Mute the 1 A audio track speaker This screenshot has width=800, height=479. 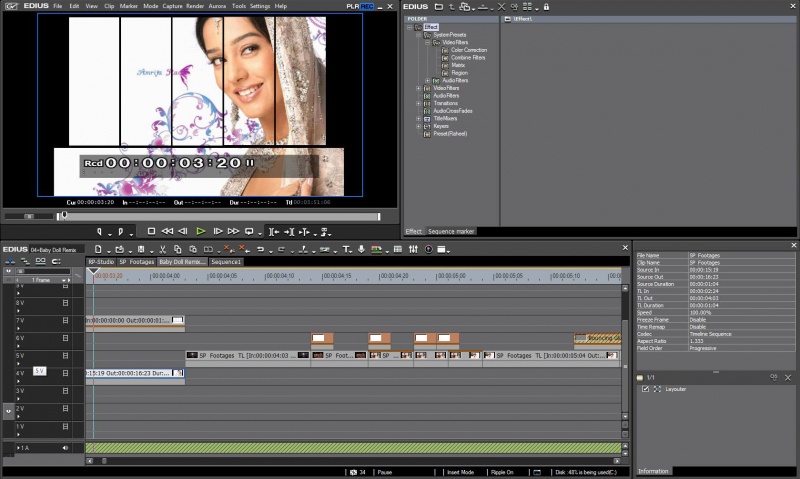point(66,448)
